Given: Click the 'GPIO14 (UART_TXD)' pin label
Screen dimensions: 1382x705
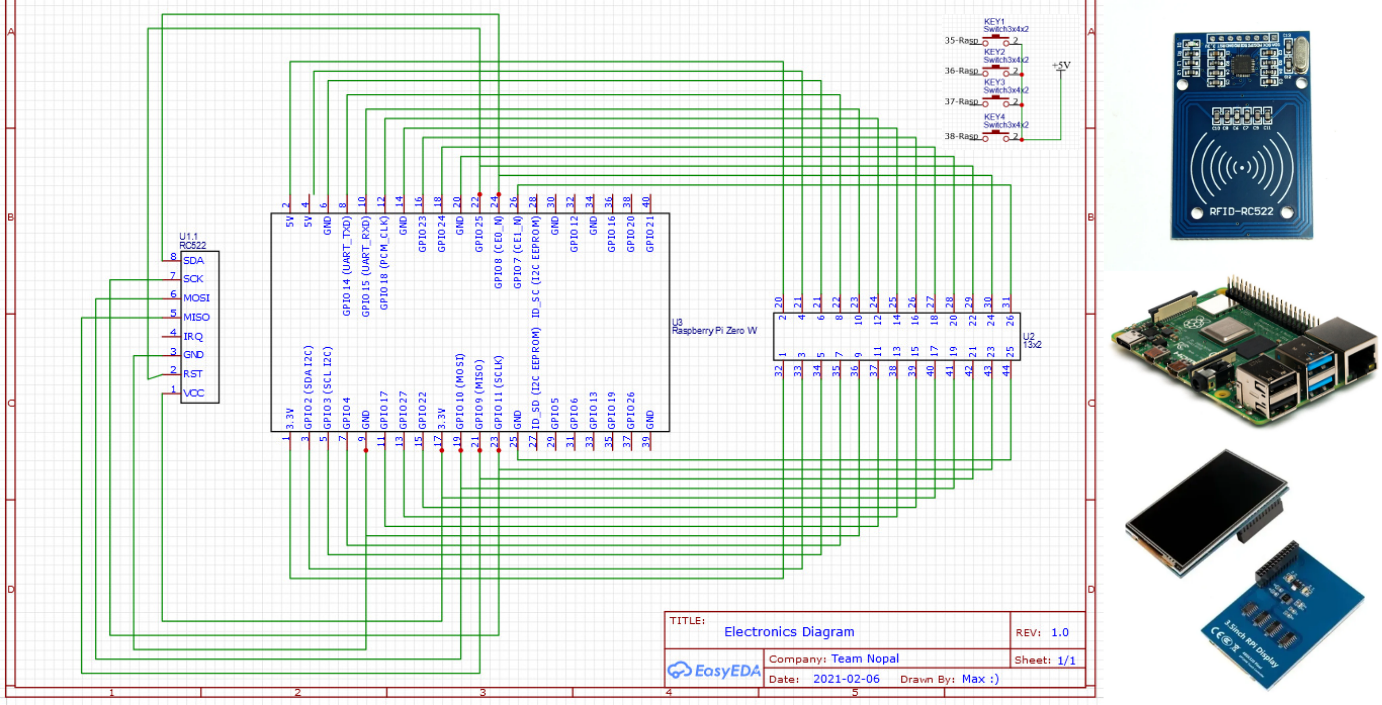Looking at the screenshot, I should point(346,268).
